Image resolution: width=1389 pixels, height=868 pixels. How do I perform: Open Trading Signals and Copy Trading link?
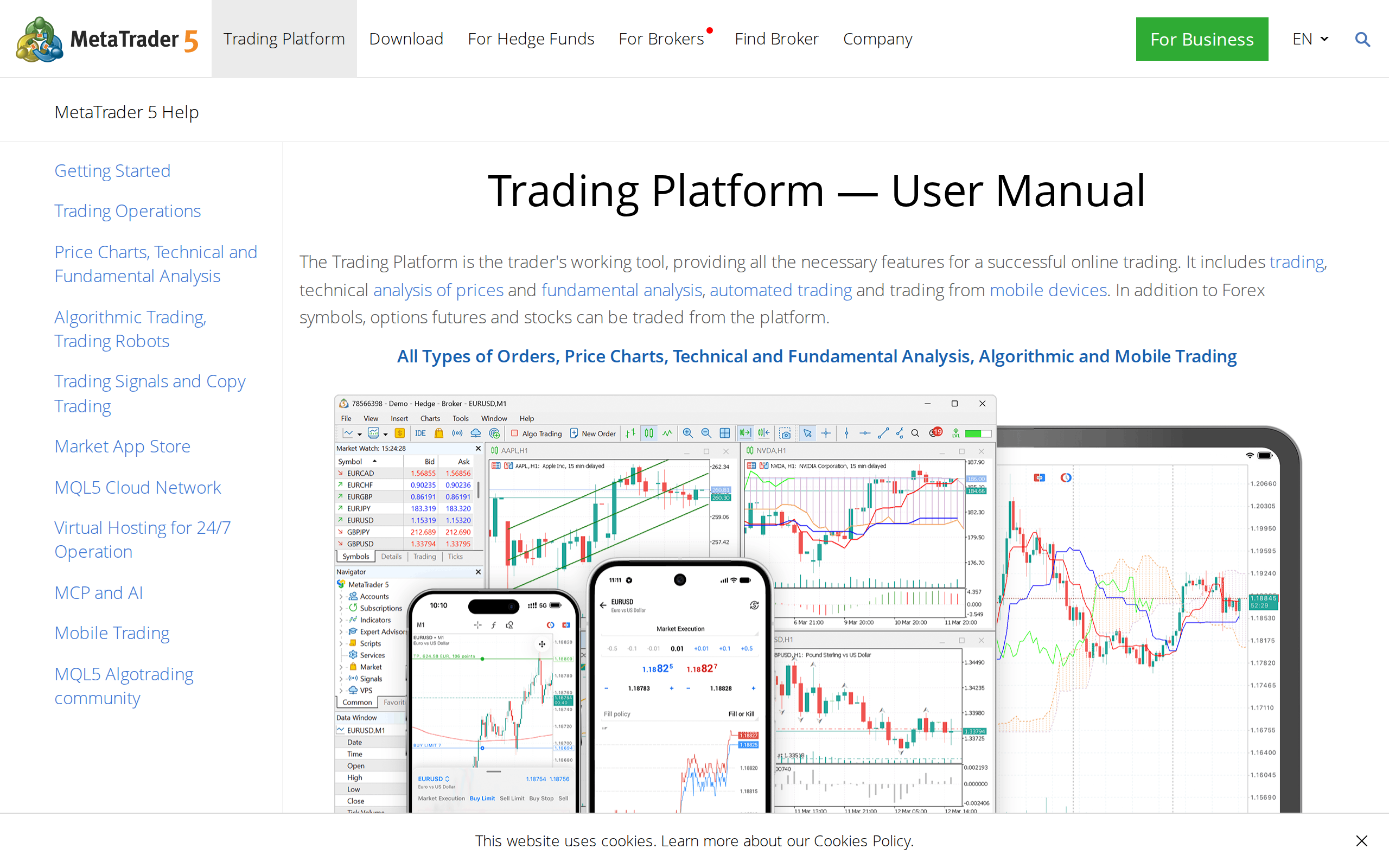point(150,393)
